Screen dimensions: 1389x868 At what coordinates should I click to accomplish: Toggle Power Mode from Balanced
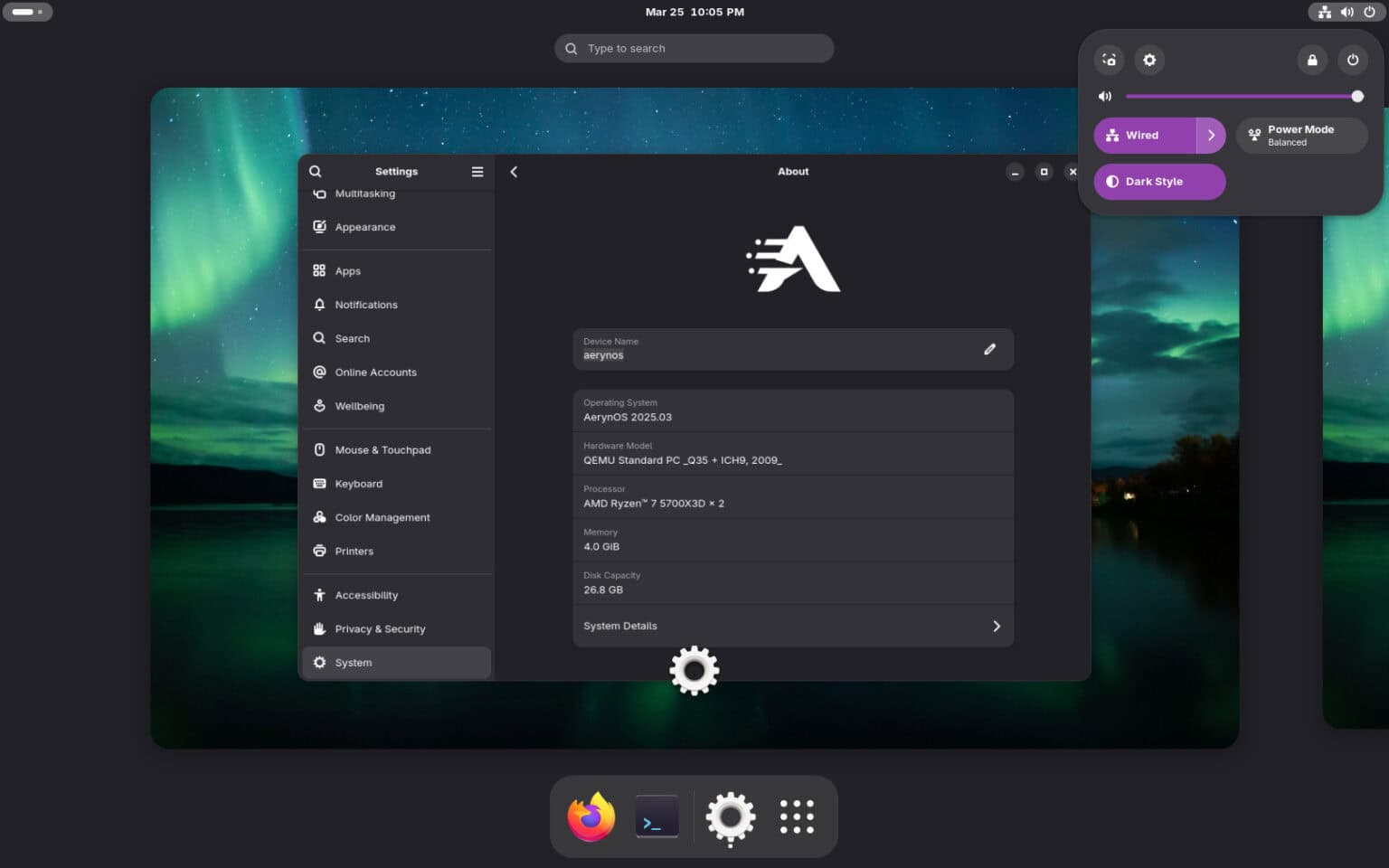pyautogui.click(x=1301, y=135)
